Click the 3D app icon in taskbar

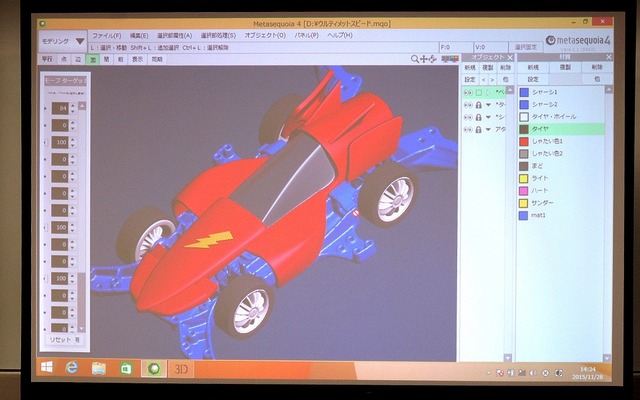coord(181,369)
